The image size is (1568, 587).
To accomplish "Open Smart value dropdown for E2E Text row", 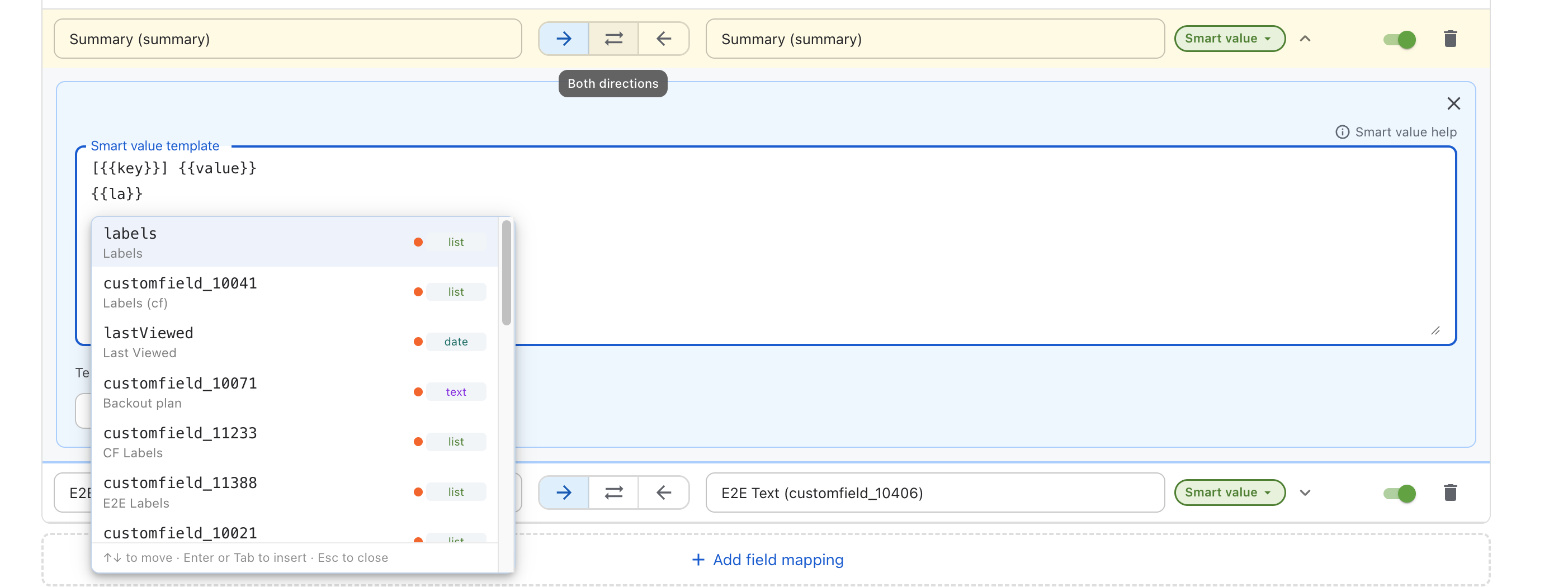I will 1229,492.
